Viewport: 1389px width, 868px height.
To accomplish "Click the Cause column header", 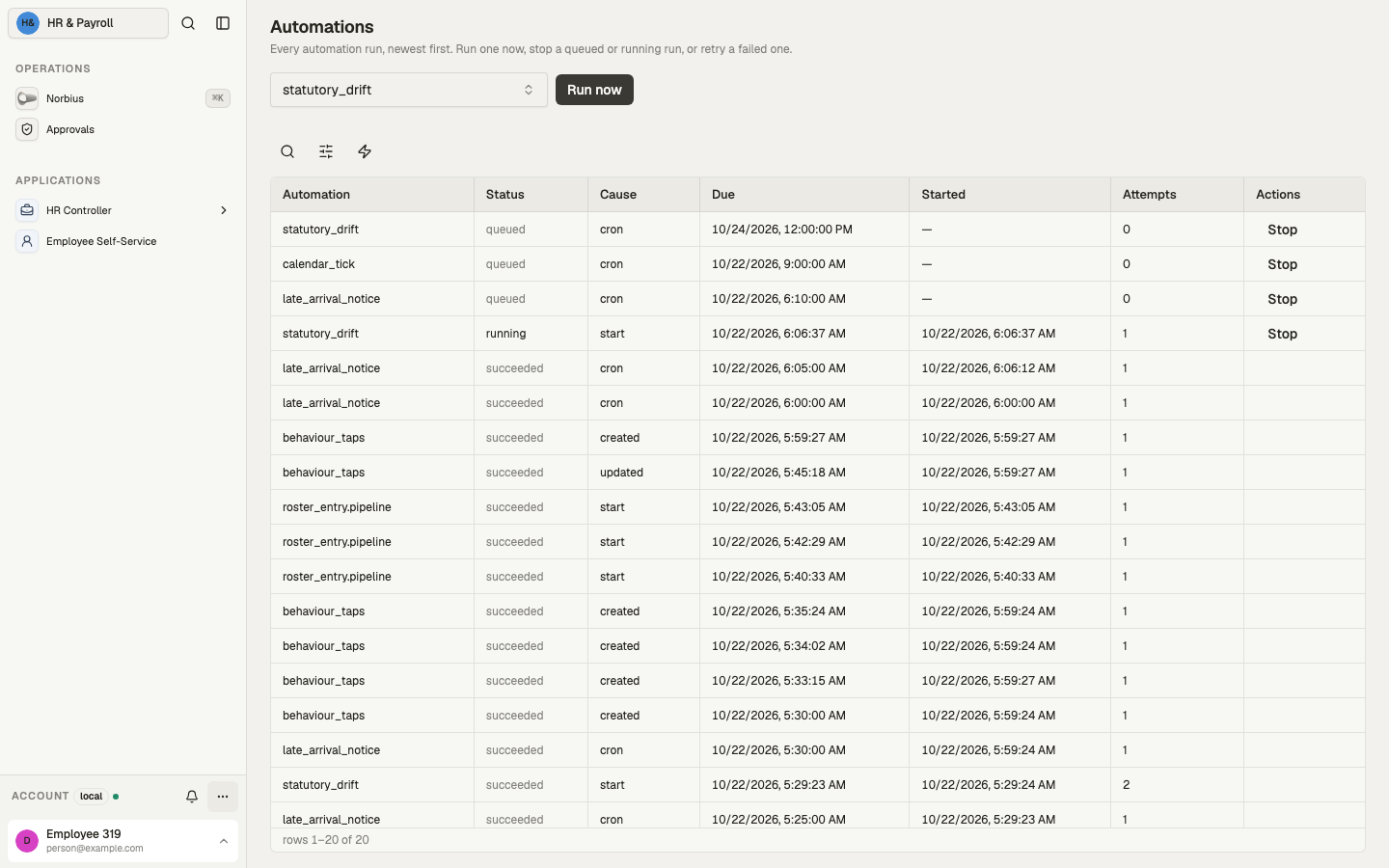I will [643, 195].
